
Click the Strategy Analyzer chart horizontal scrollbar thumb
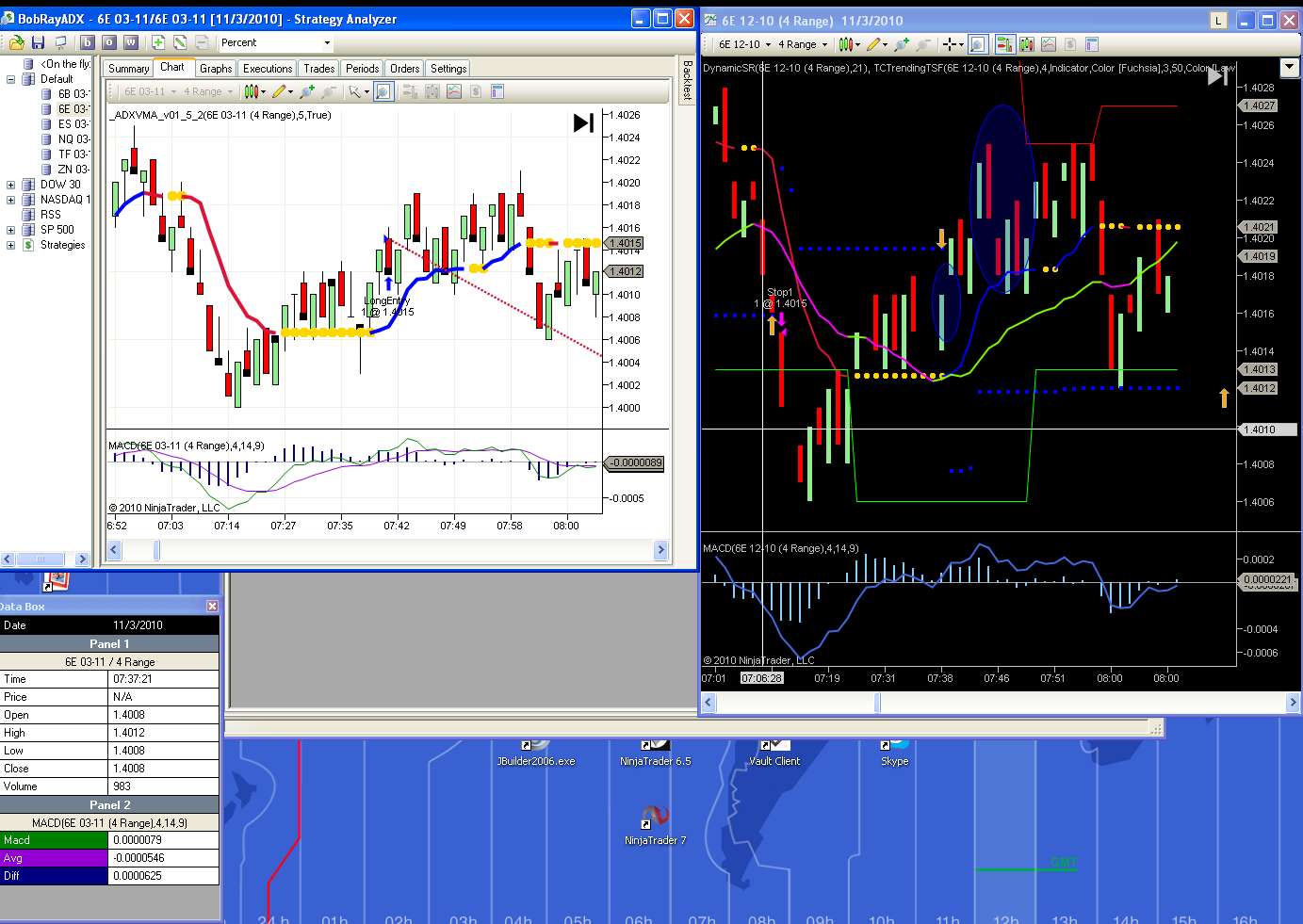[x=157, y=550]
